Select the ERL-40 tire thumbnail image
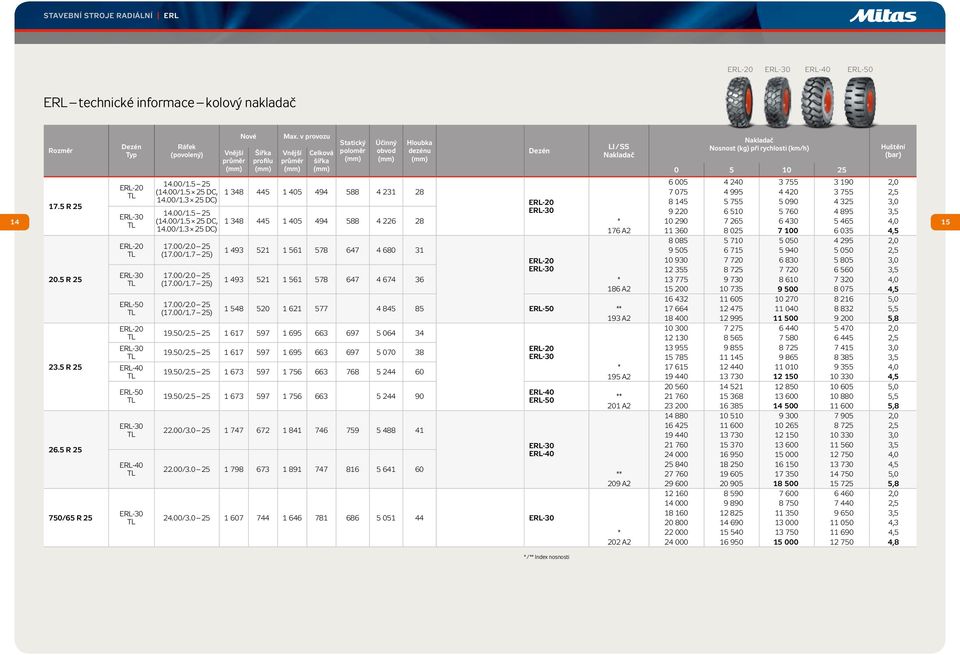Viewport: 960px width, 655px height. (x=818, y=102)
